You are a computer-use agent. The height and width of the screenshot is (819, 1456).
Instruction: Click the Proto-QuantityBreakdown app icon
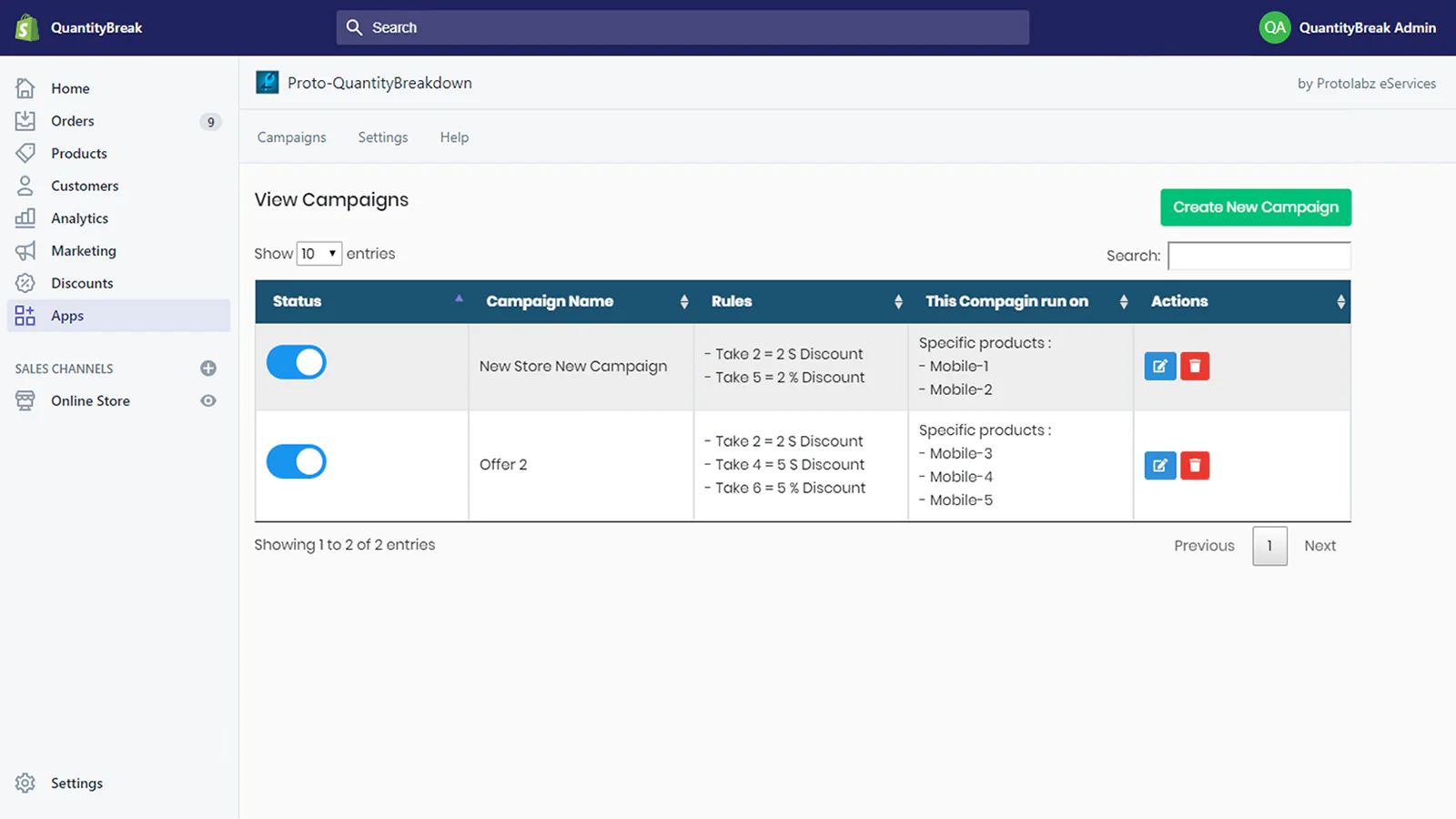268,83
